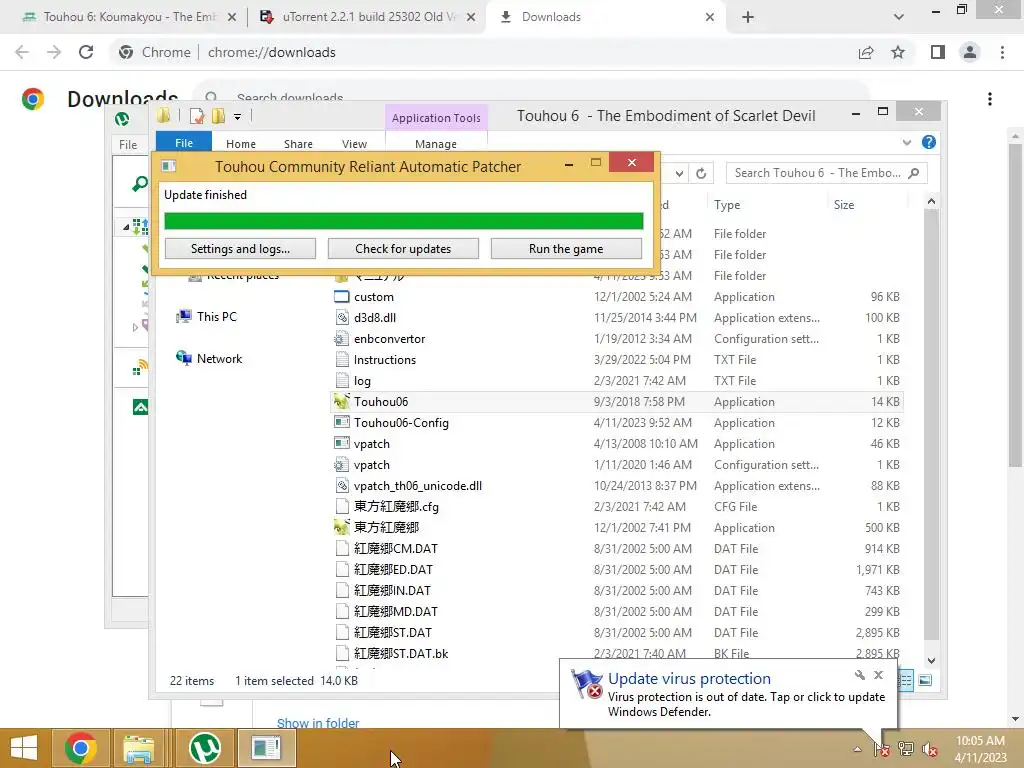Click Show in folder link in Downloads
This screenshot has width=1024, height=768.
[318, 723]
